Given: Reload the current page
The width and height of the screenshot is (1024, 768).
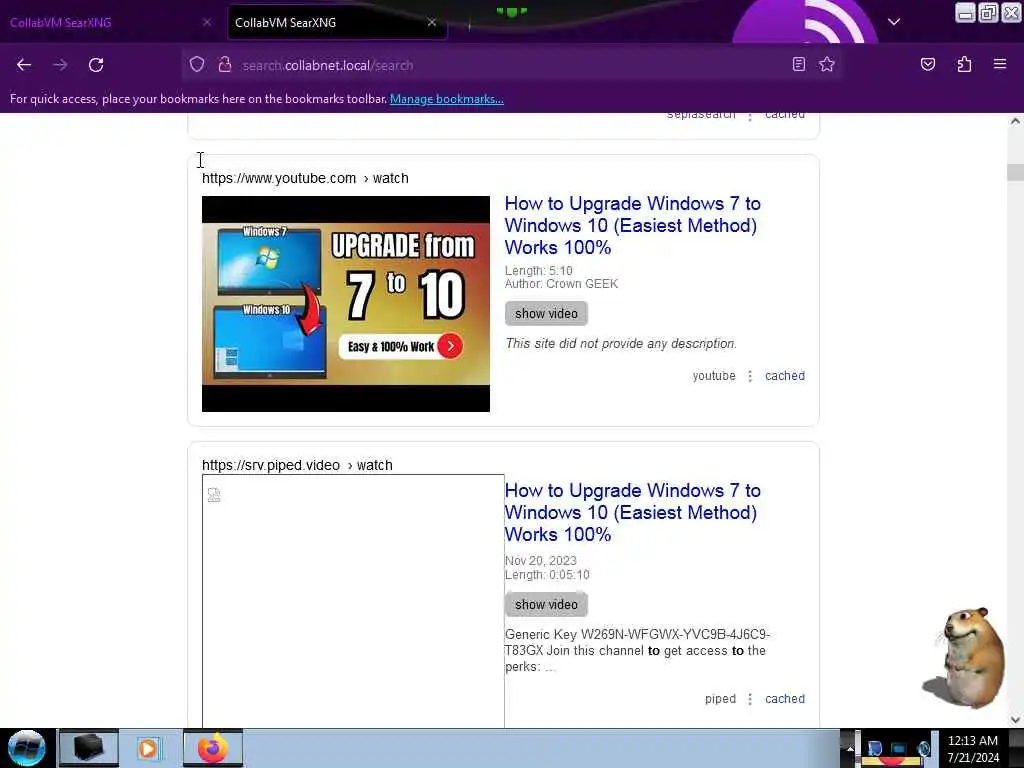Looking at the screenshot, I should coord(96,65).
